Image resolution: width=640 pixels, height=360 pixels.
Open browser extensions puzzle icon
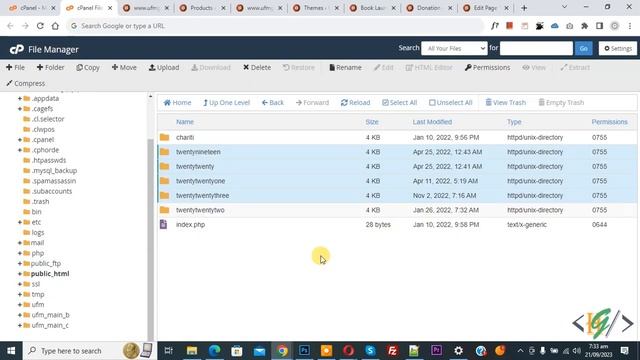tap(584, 26)
